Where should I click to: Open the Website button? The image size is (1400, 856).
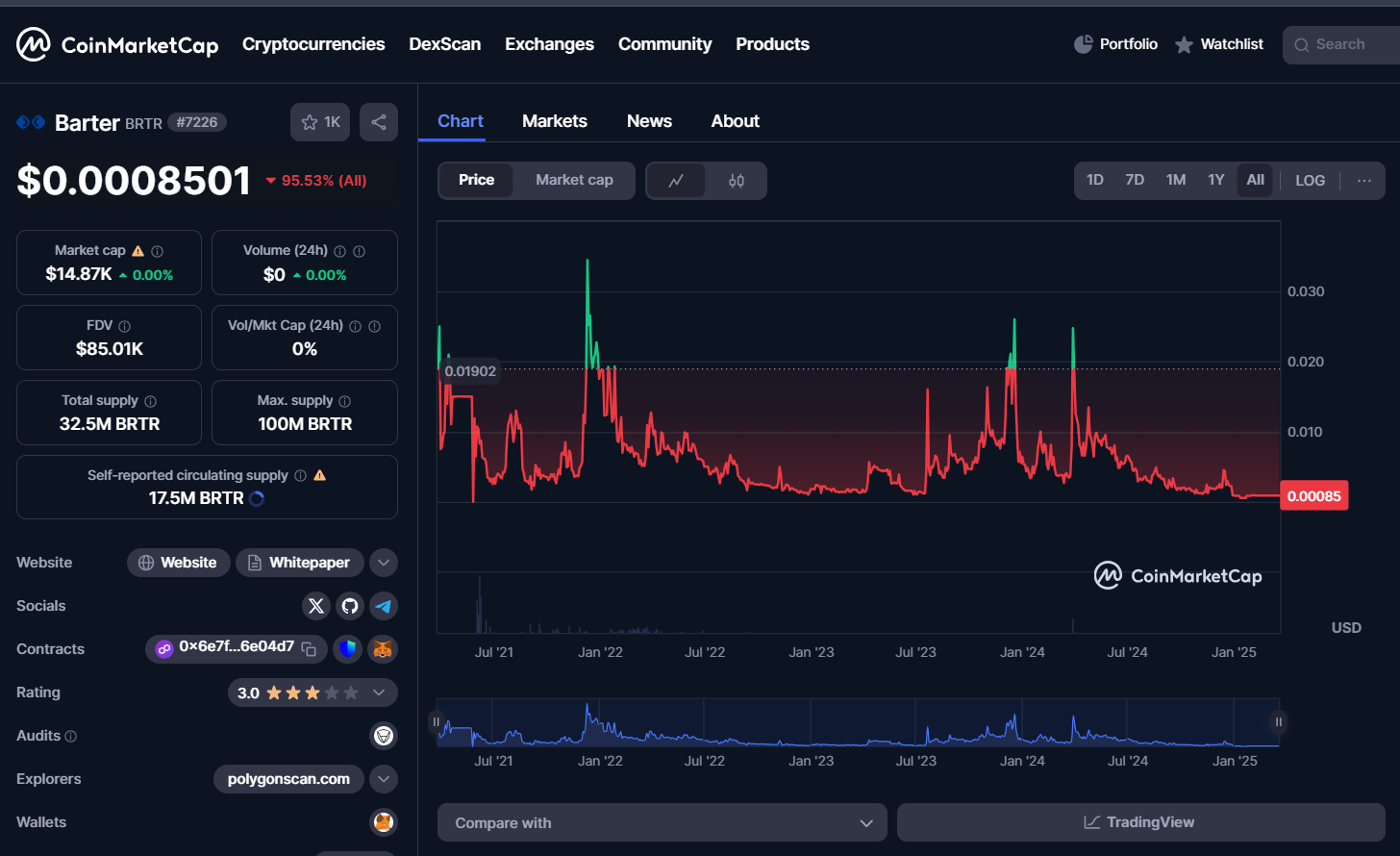tap(179, 563)
